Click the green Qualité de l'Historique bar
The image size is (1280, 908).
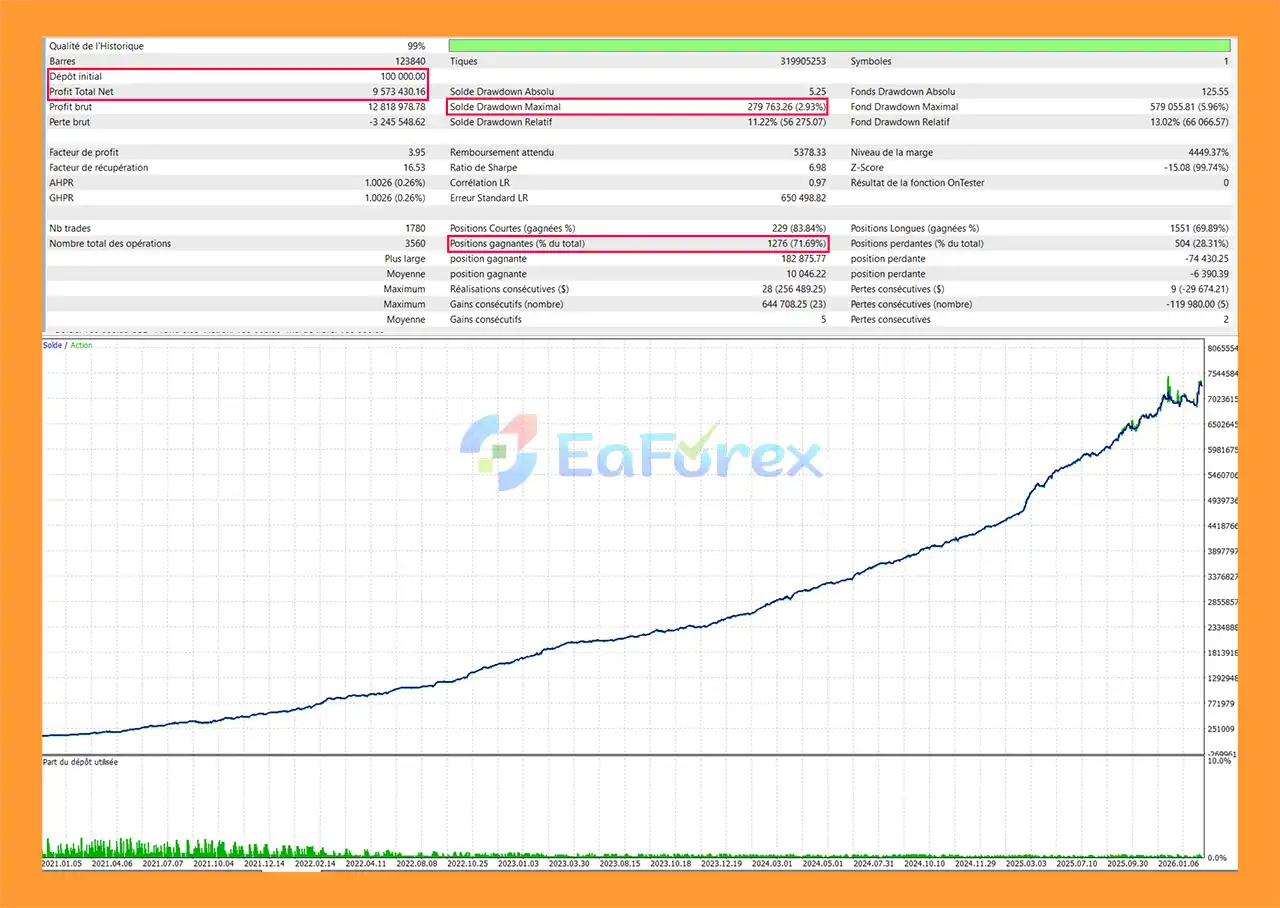(x=839, y=46)
